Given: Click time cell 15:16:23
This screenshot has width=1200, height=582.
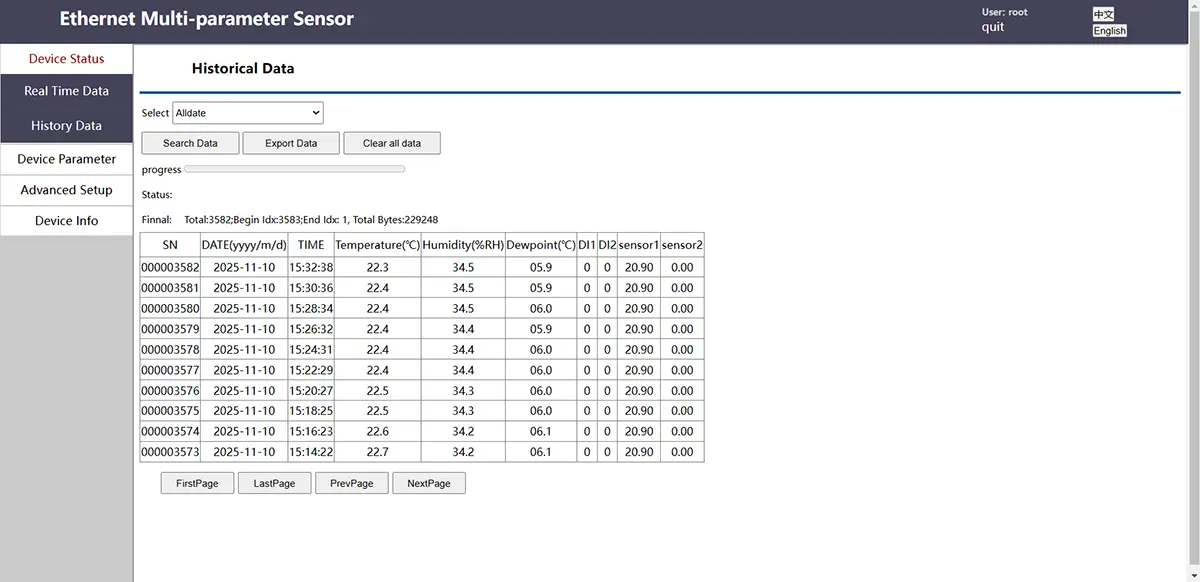Looking at the screenshot, I should click(311, 432).
